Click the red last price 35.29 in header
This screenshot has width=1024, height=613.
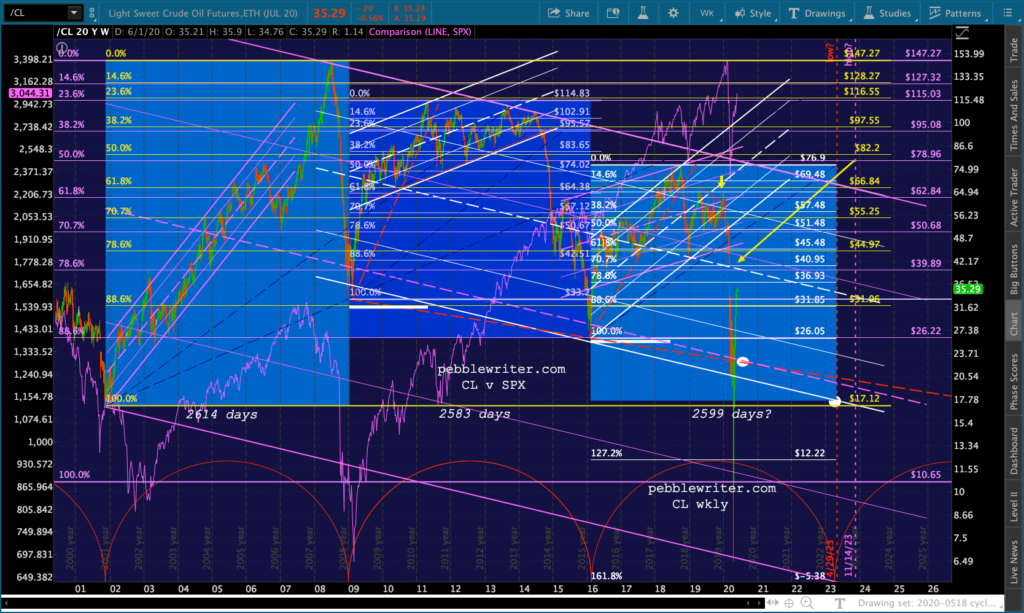pos(329,13)
